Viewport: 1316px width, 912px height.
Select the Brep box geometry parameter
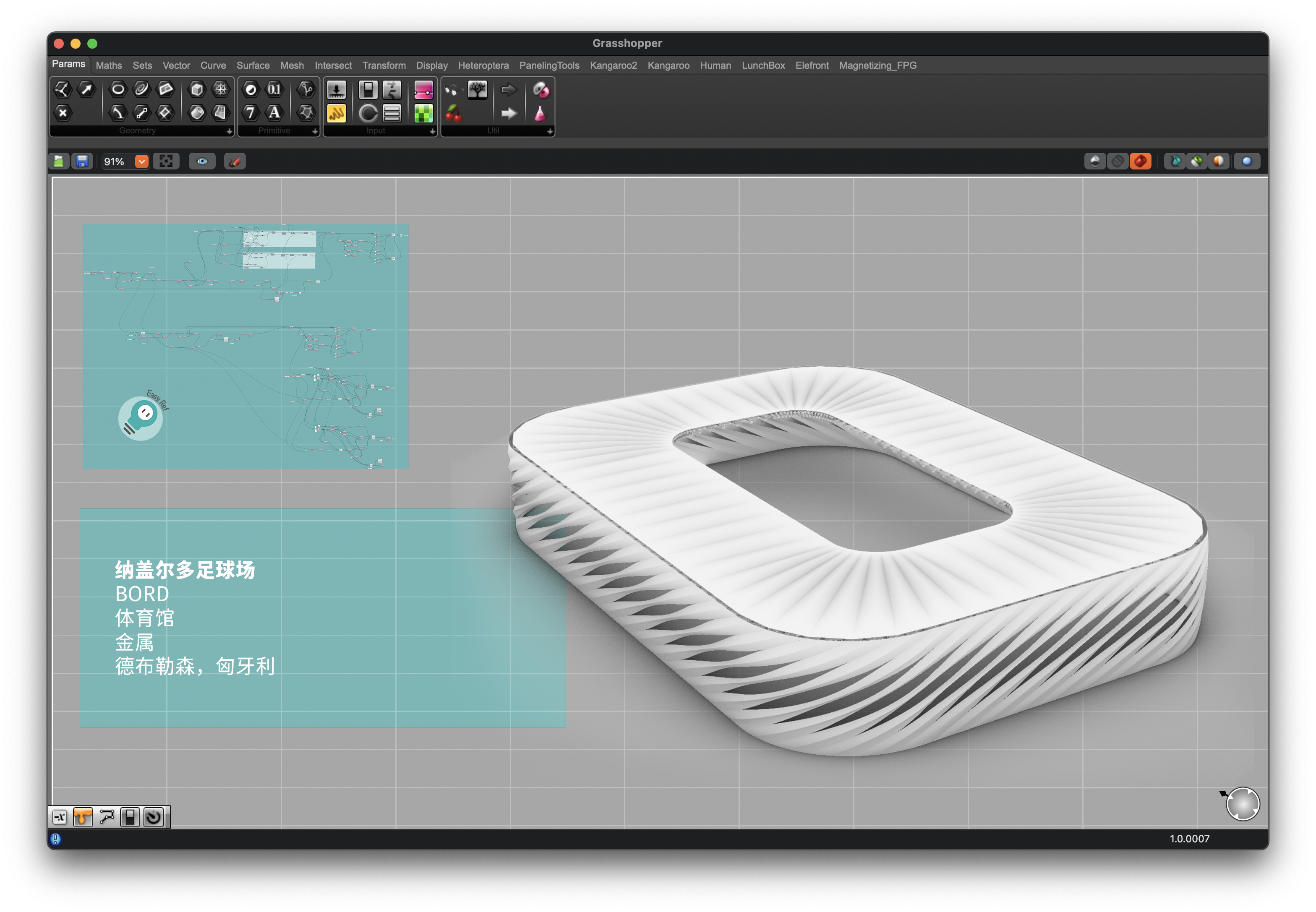197,89
